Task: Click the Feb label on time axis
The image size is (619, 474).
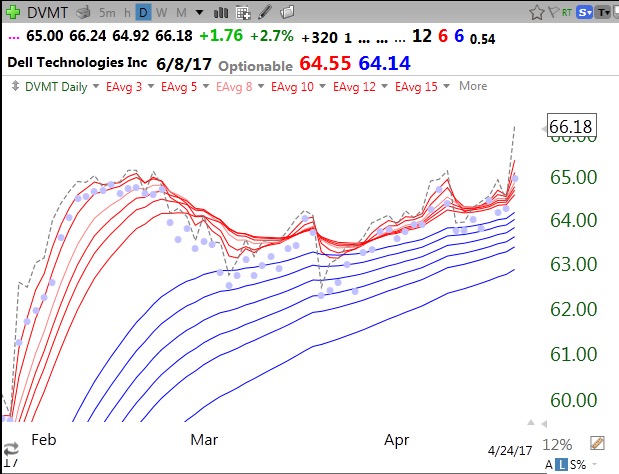Action: [44, 440]
